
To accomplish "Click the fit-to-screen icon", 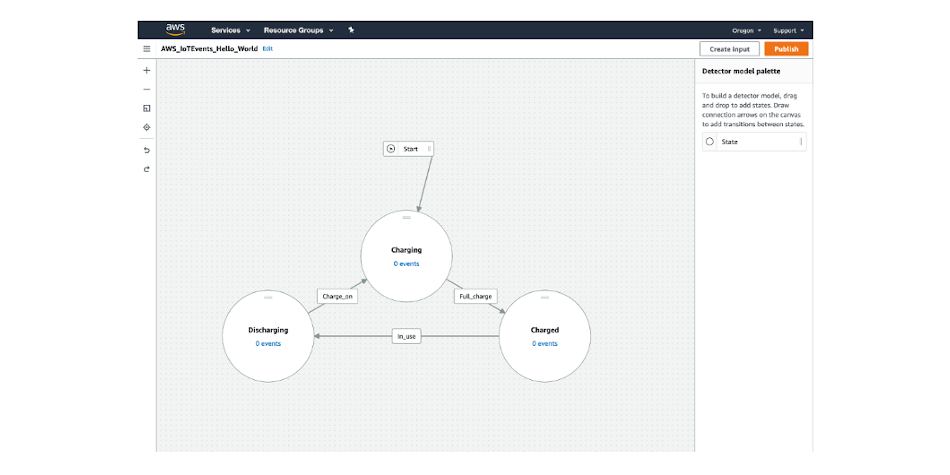I will click(x=146, y=108).
